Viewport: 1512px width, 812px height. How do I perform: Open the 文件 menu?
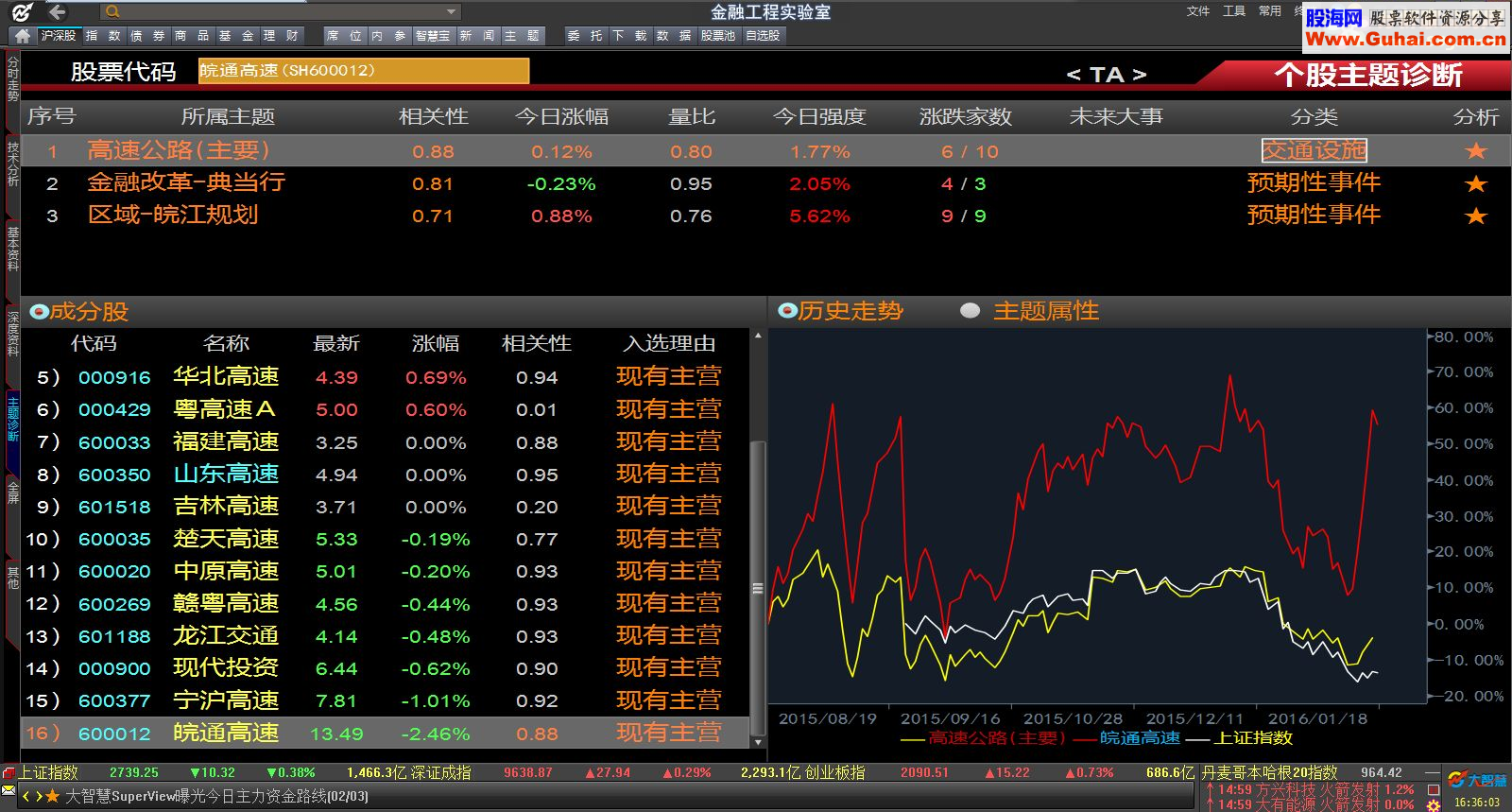pos(1198,11)
